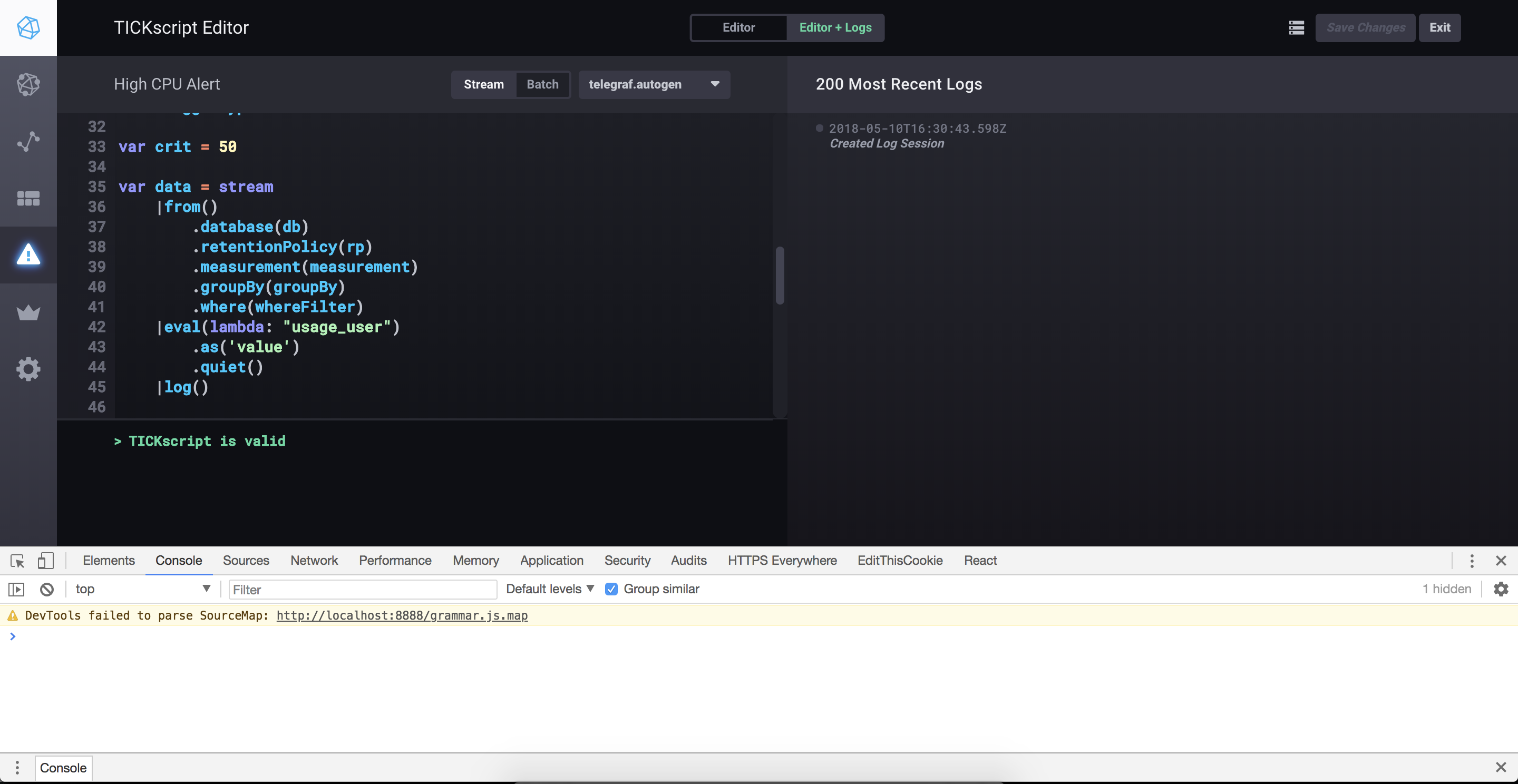Switch the task from Stream to Batch
The image size is (1518, 784).
(542, 84)
